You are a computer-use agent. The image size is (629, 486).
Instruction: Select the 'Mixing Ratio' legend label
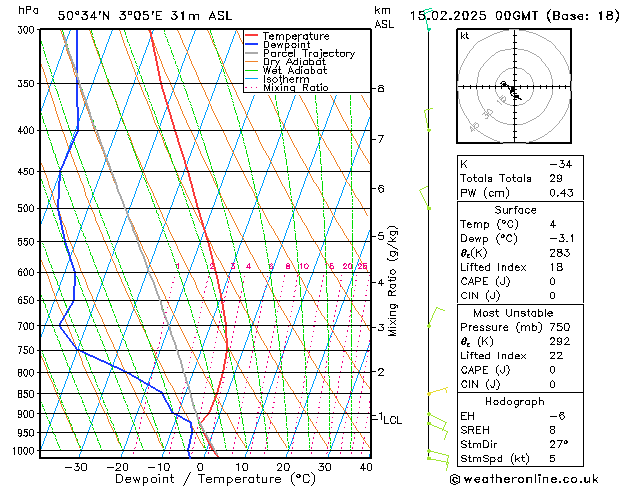click(296, 87)
